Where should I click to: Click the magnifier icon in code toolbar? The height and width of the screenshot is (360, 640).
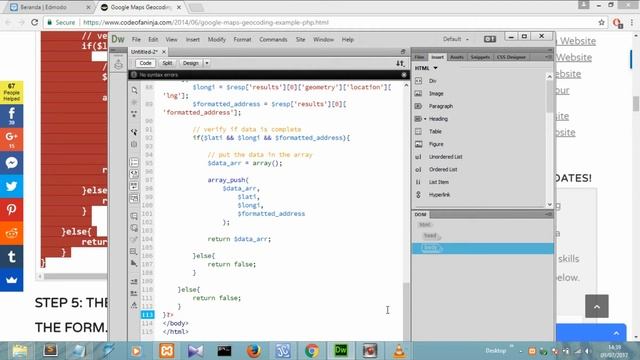[x=134, y=90]
